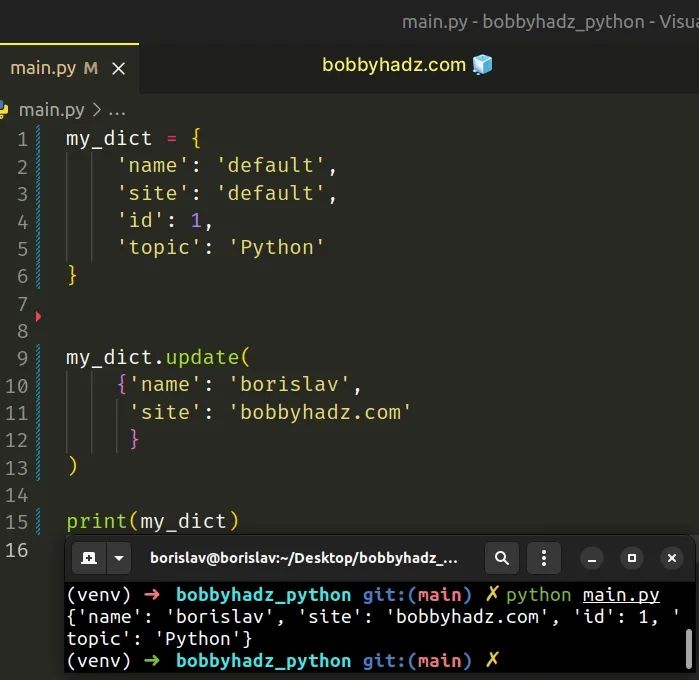
Task: Click the closing brace on line 6
Action: click(x=72, y=275)
